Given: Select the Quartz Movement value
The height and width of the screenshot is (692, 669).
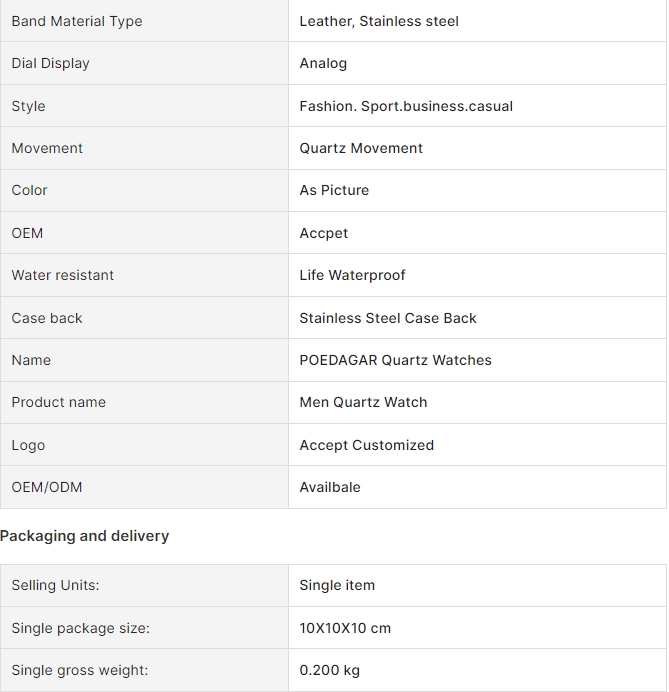Looking at the screenshot, I should (x=361, y=148).
